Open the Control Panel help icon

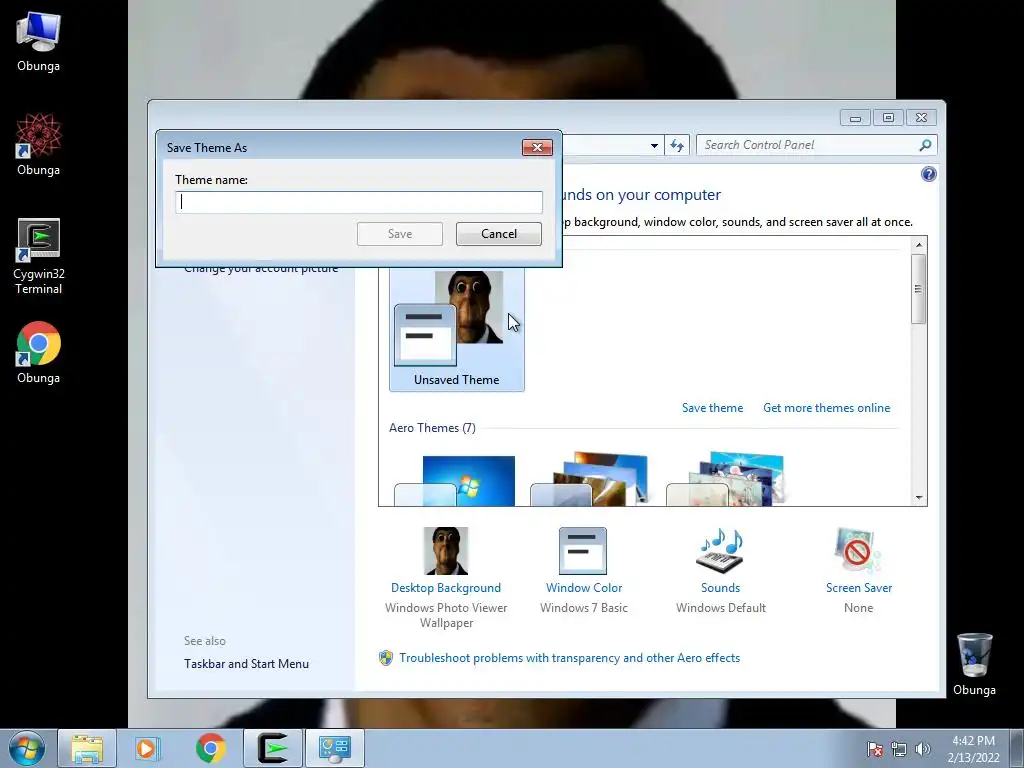928,174
